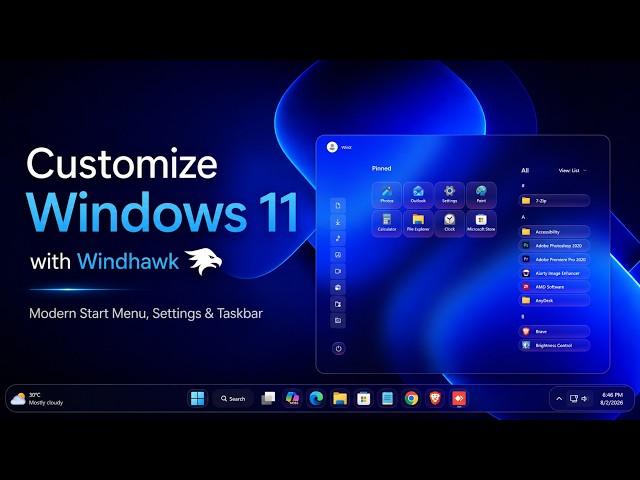Open Microsoft Edge from the taskbar

point(316,398)
